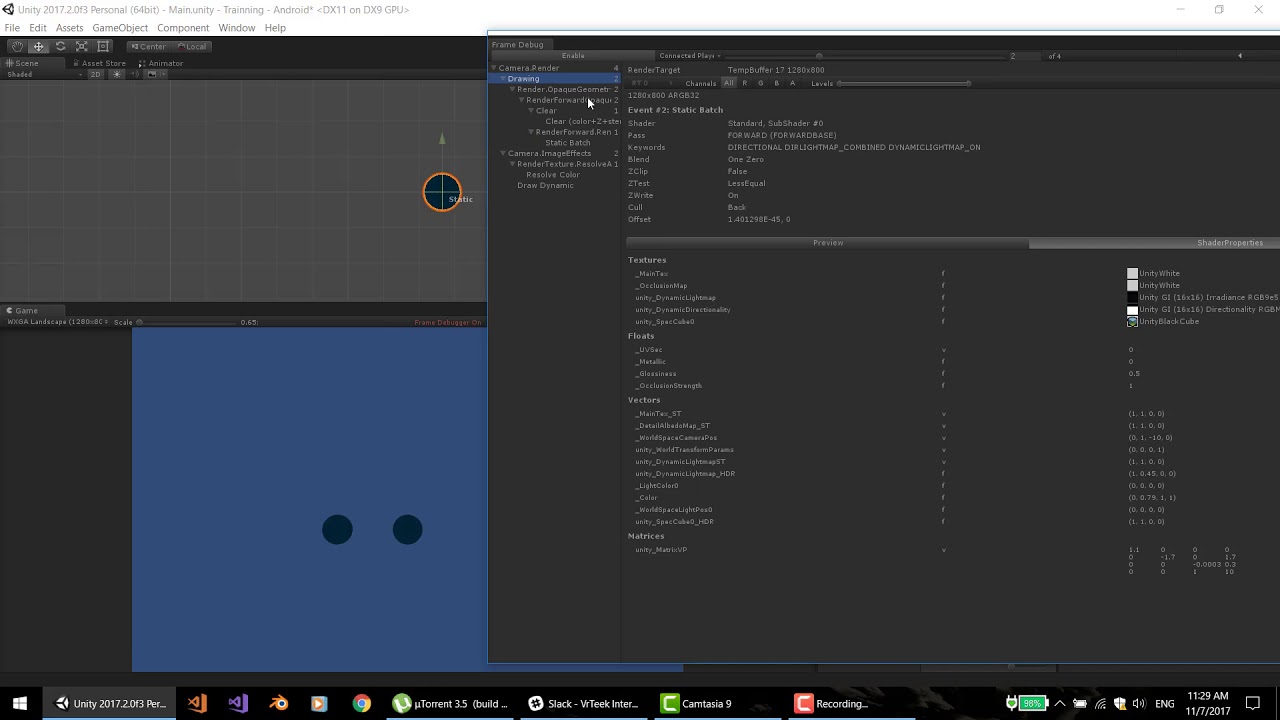Open Google Chrome from the taskbar
The image size is (1280, 720).
pos(361,703)
